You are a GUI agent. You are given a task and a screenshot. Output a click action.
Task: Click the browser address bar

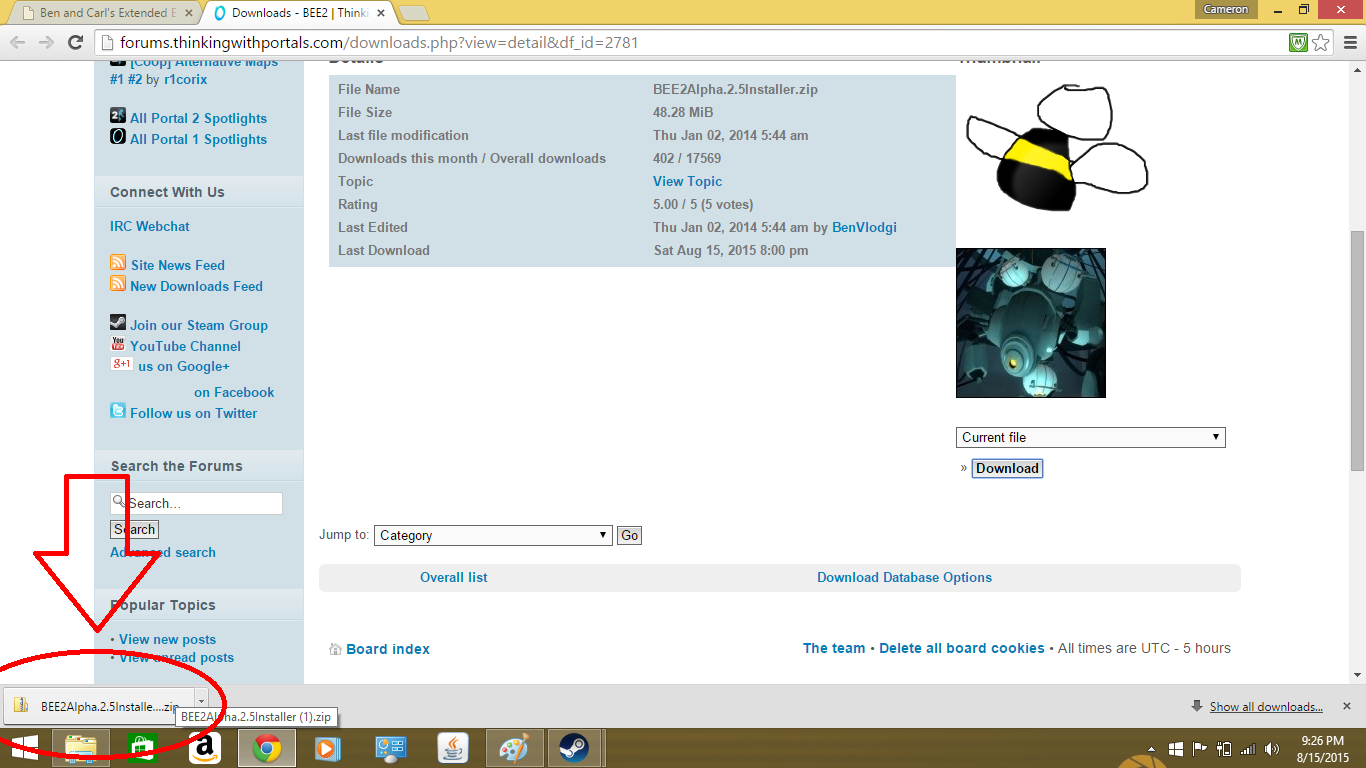click(692, 42)
